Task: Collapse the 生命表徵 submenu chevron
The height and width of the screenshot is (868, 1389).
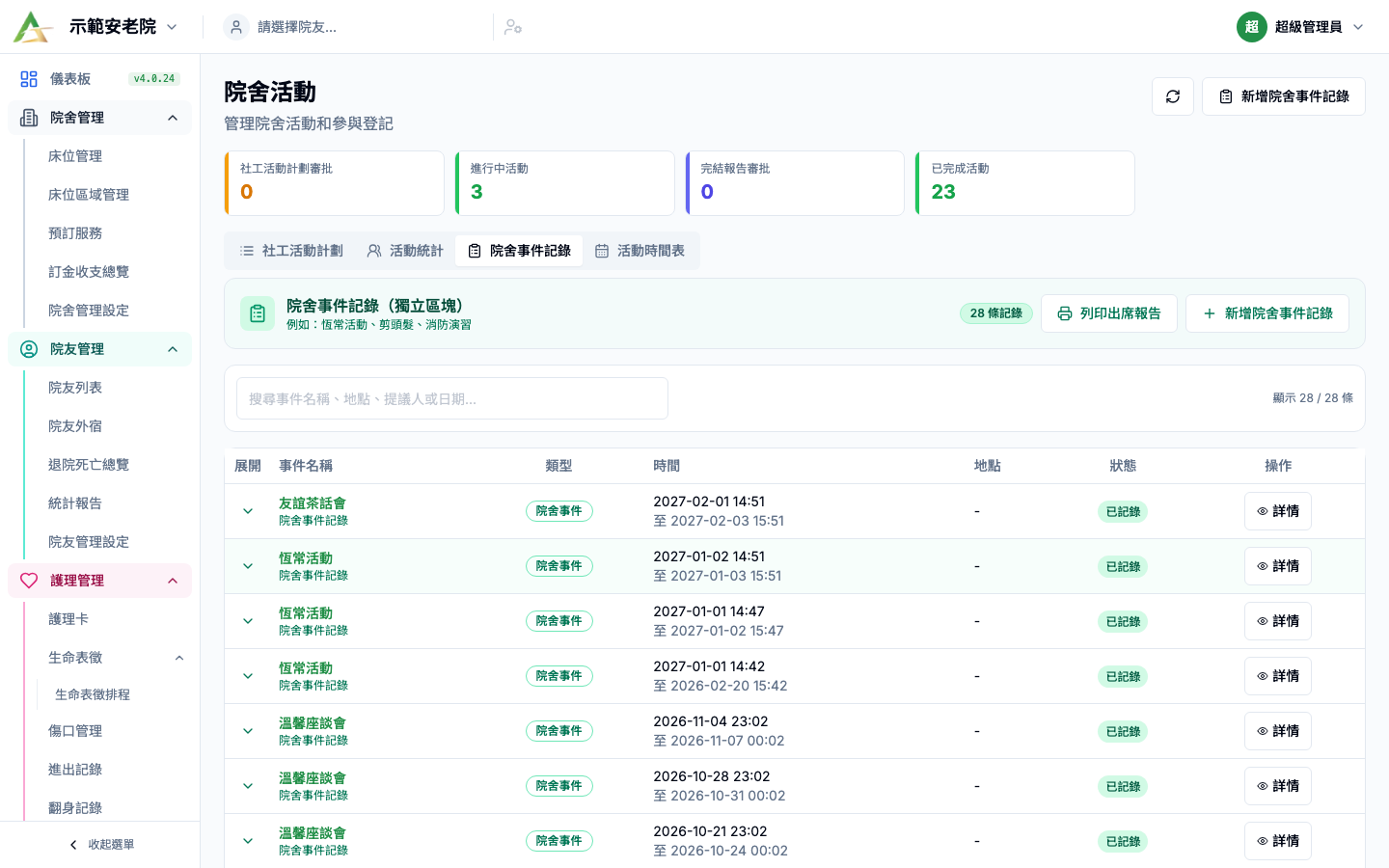Action: coord(179,658)
